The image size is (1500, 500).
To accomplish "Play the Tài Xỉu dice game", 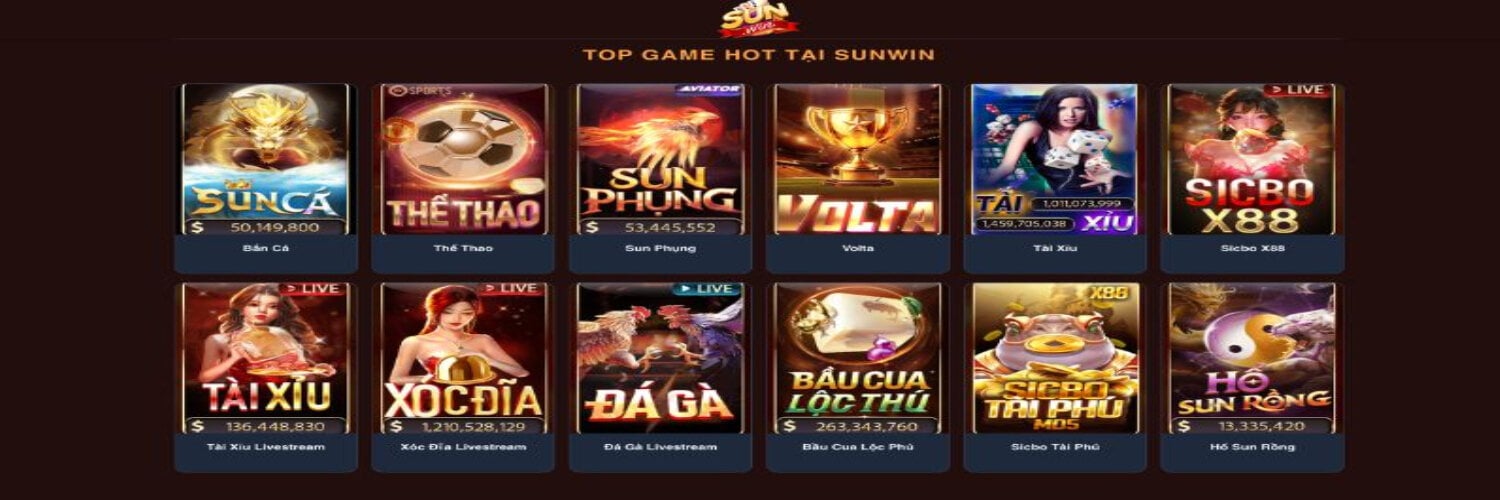I will (1055, 159).
